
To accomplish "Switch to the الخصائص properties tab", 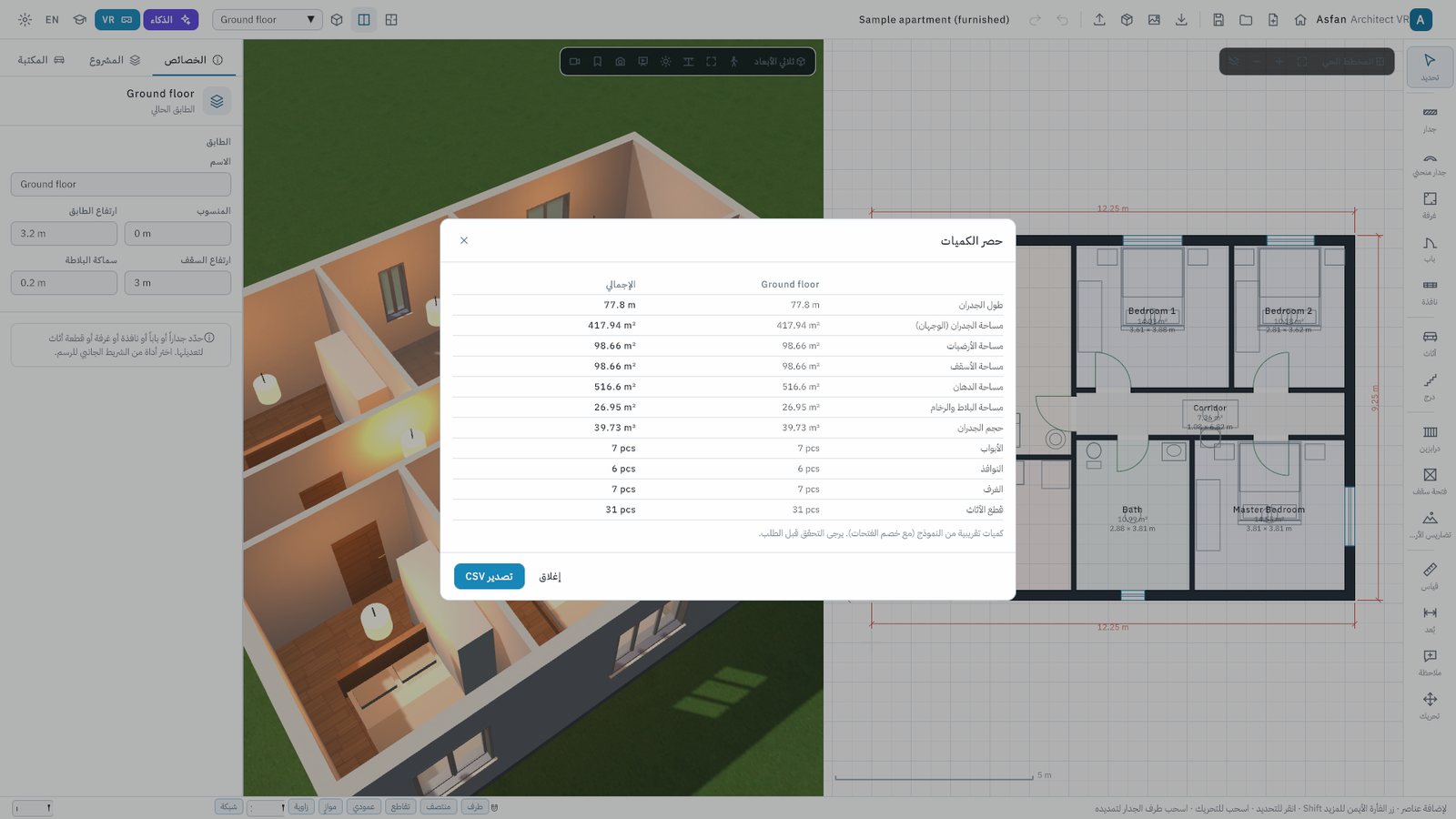I will 193,60.
